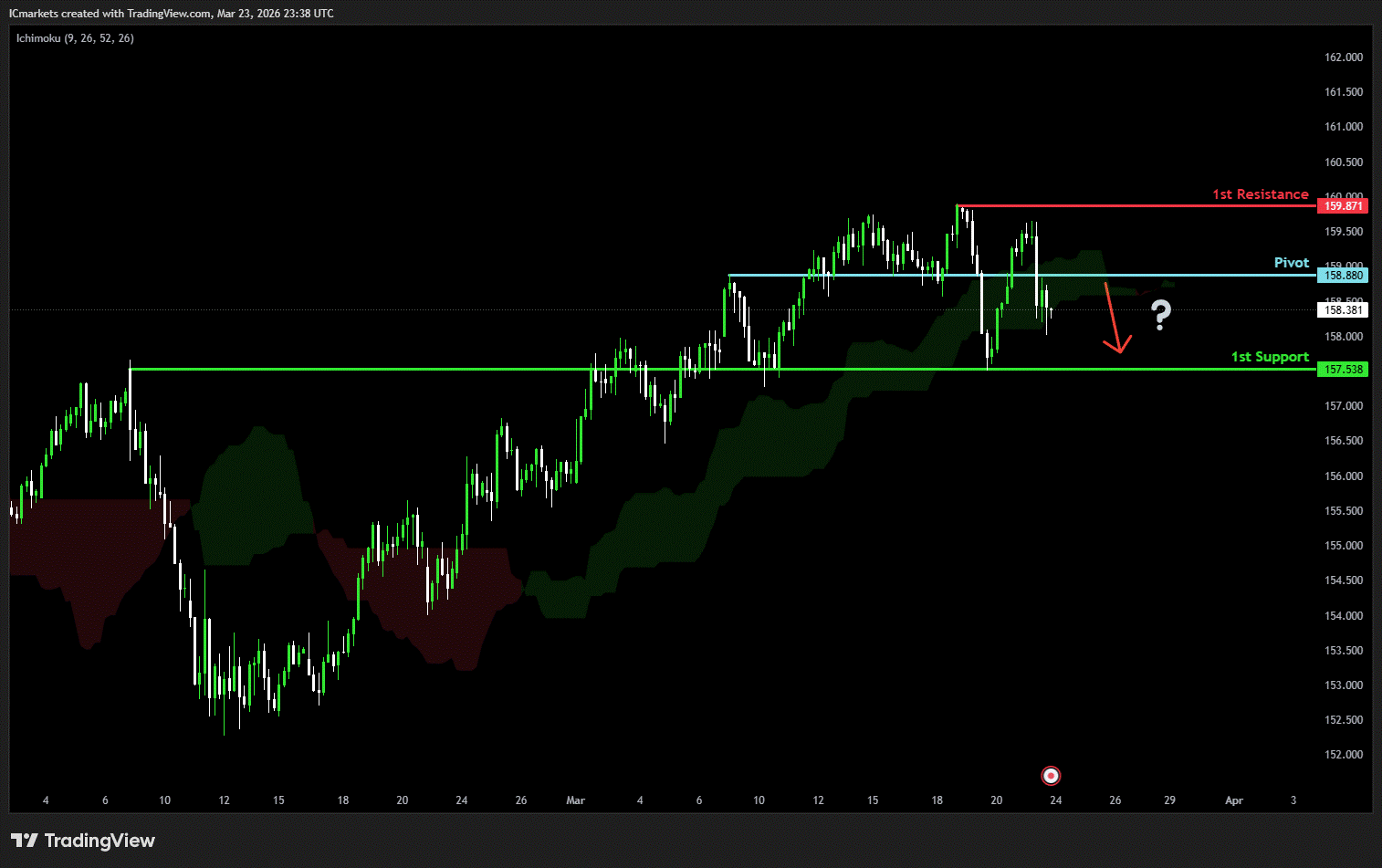Click the red economic event marker icon
Viewport: 1382px width, 868px height.
click(x=1051, y=776)
